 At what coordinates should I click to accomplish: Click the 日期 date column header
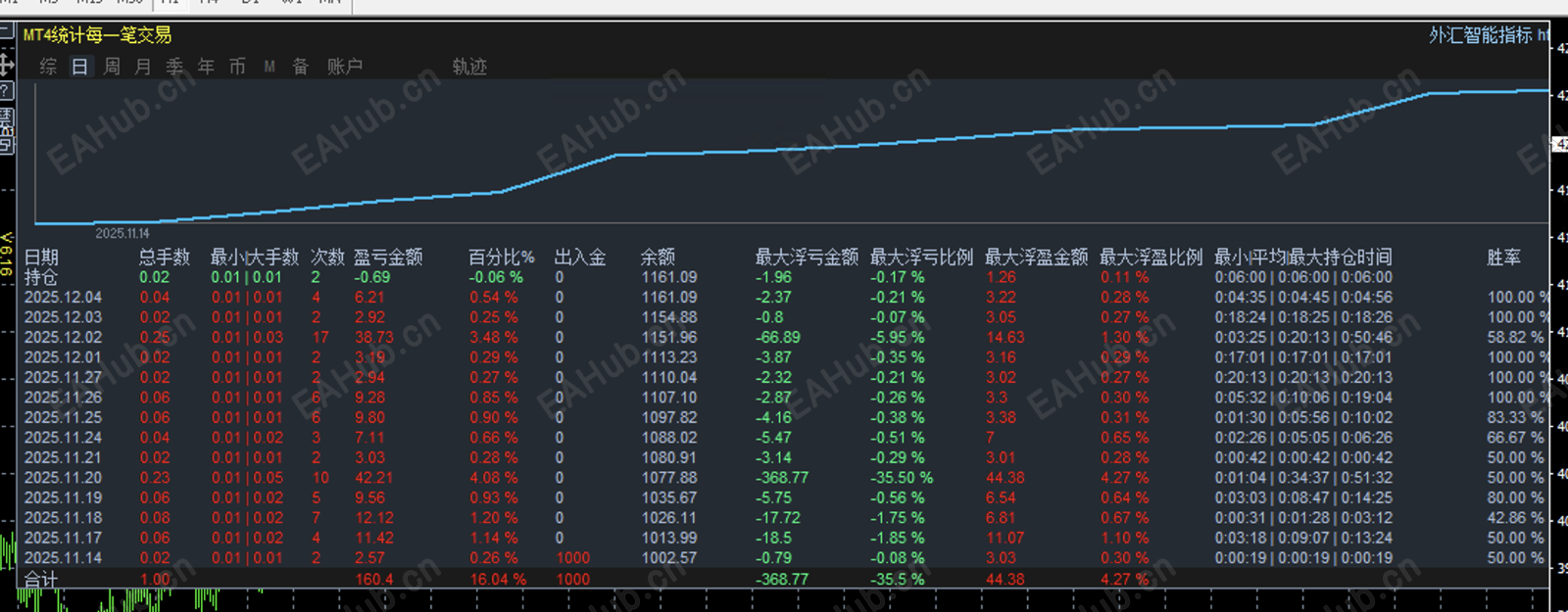click(x=41, y=257)
